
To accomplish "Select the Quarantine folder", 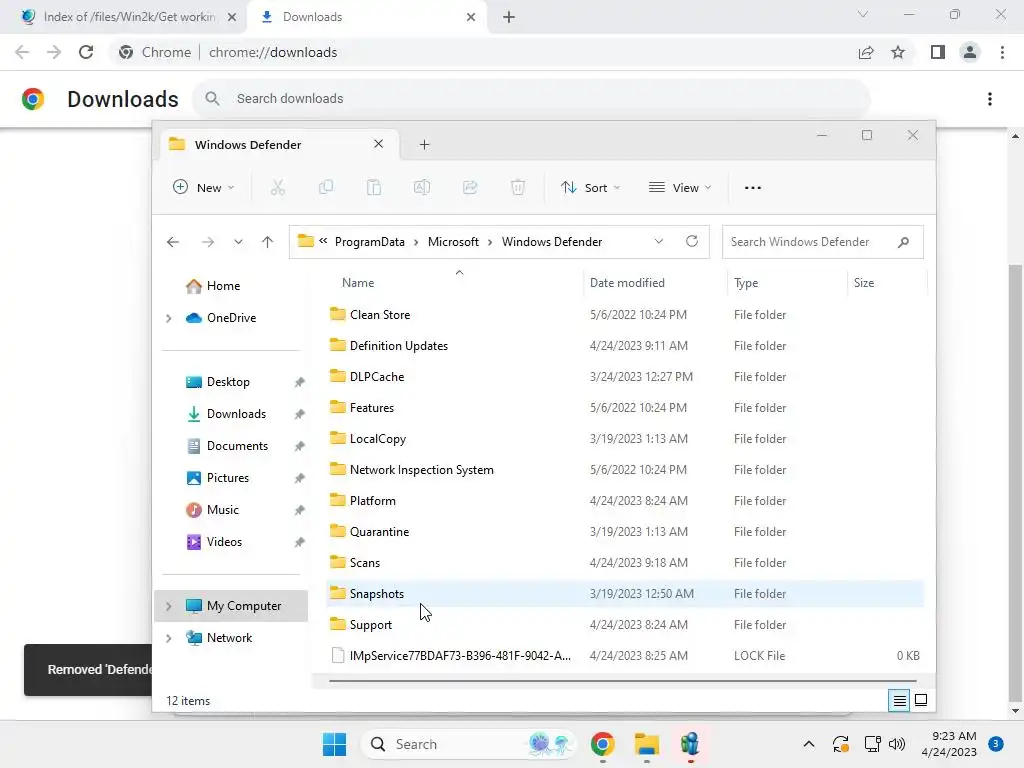I will tap(625, 532).
